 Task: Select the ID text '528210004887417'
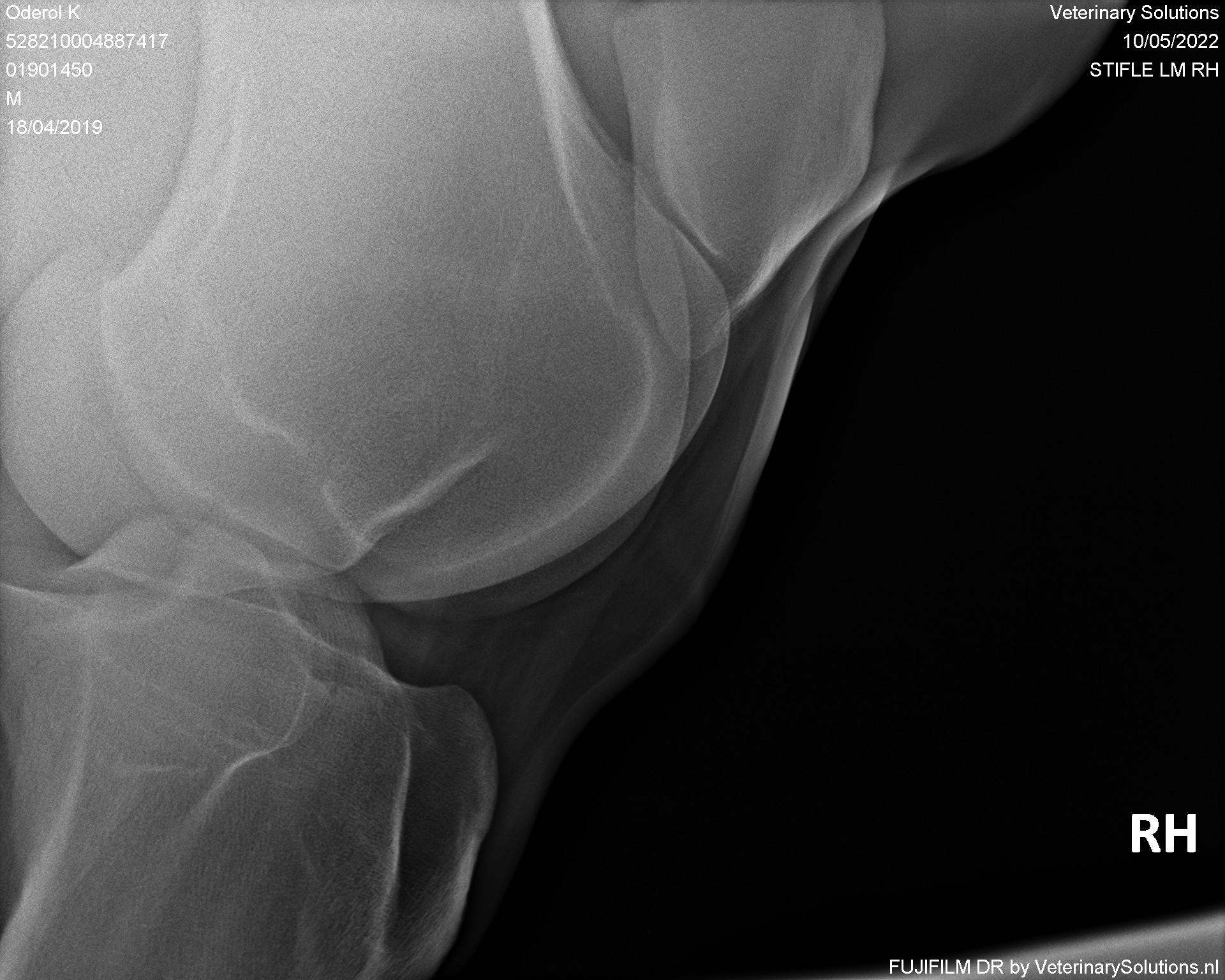coord(87,41)
